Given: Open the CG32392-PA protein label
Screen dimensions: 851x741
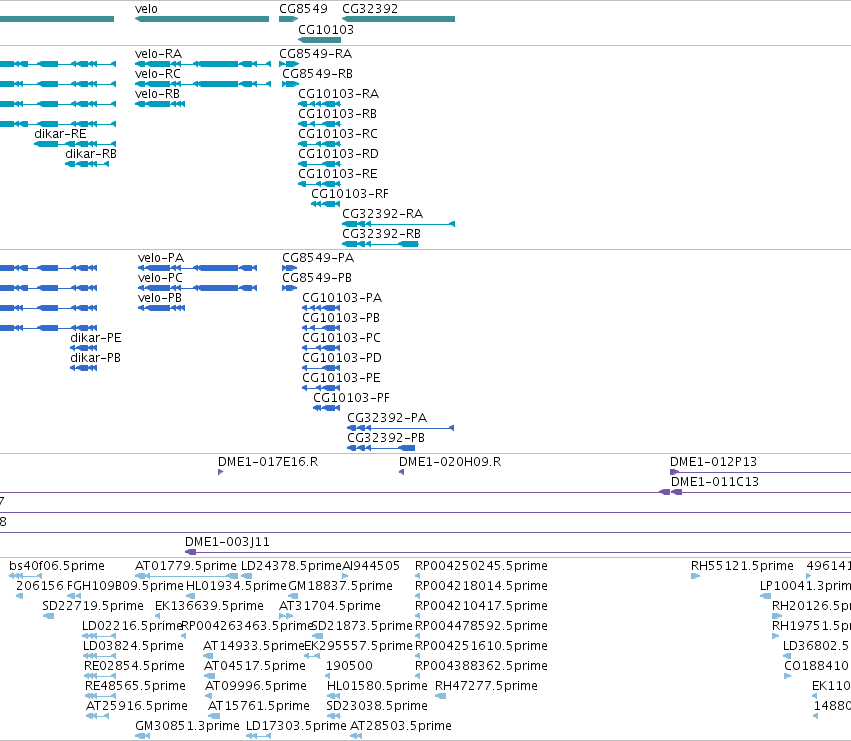Looking at the screenshot, I should [387, 418].
